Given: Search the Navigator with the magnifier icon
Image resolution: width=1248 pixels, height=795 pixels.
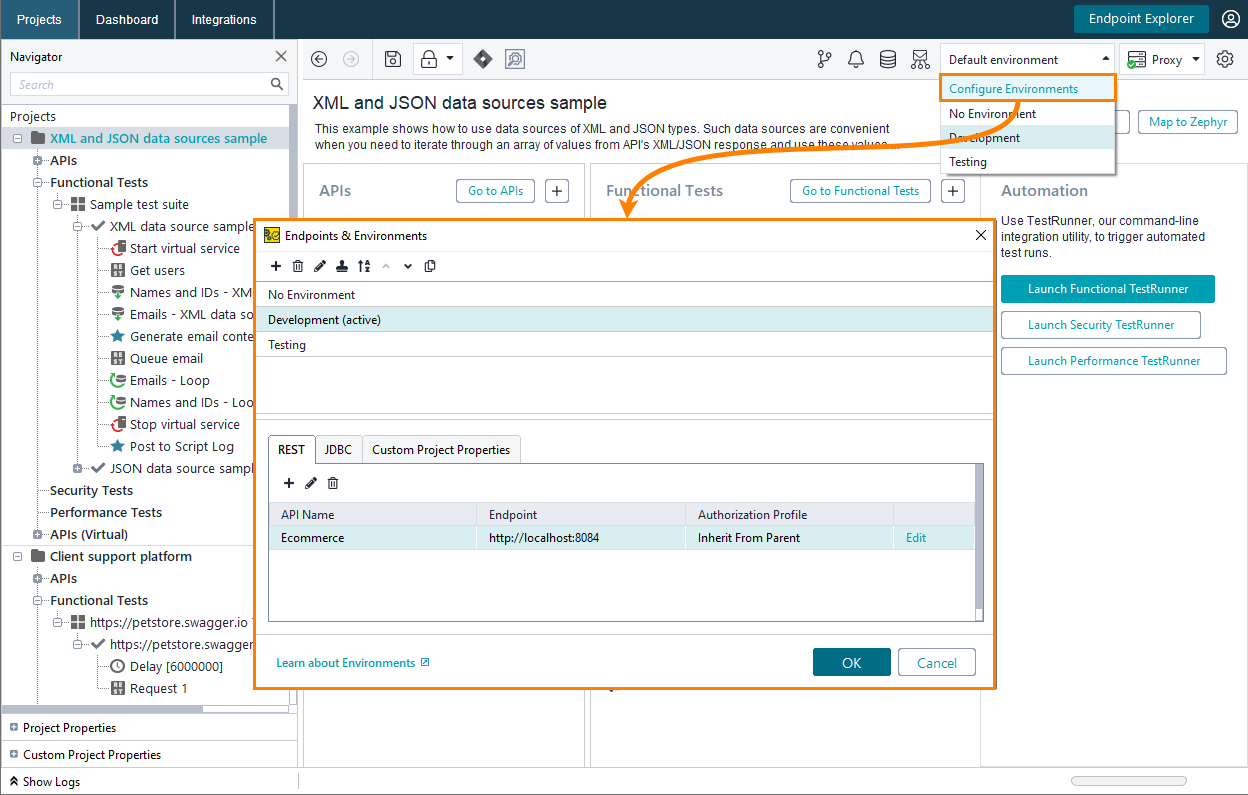Looking at the screenshot, I should pyautogui.click(x=277, y=85).
